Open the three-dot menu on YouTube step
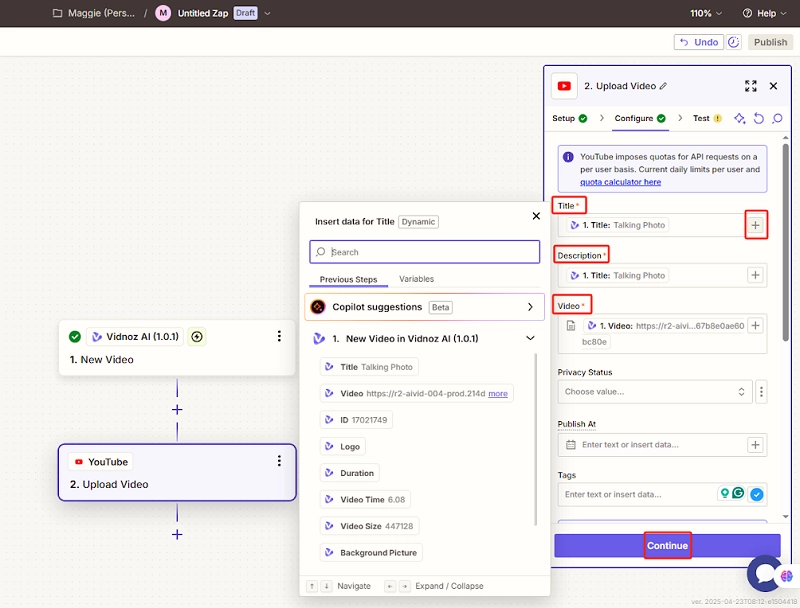The width and height of the screenshot is (800, 608). pos(279,461)
